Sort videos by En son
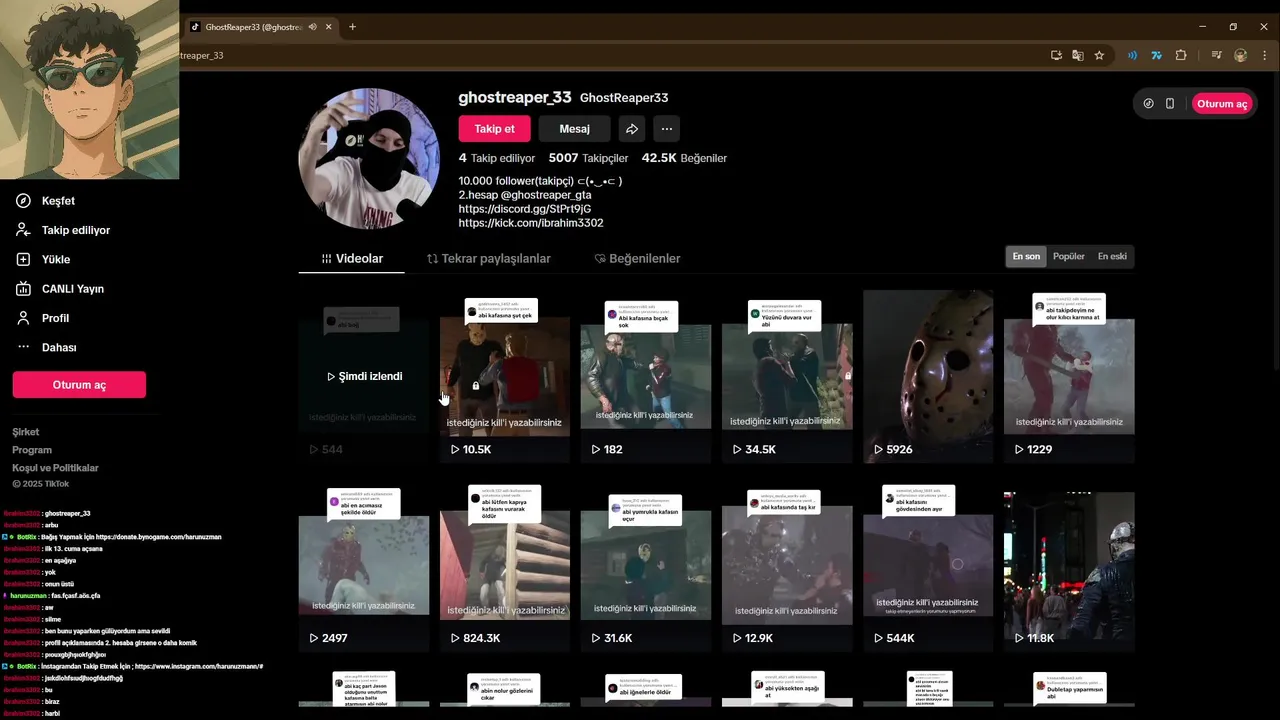The height and width of the screenshot is (720, 1280). pos(1026,257)
